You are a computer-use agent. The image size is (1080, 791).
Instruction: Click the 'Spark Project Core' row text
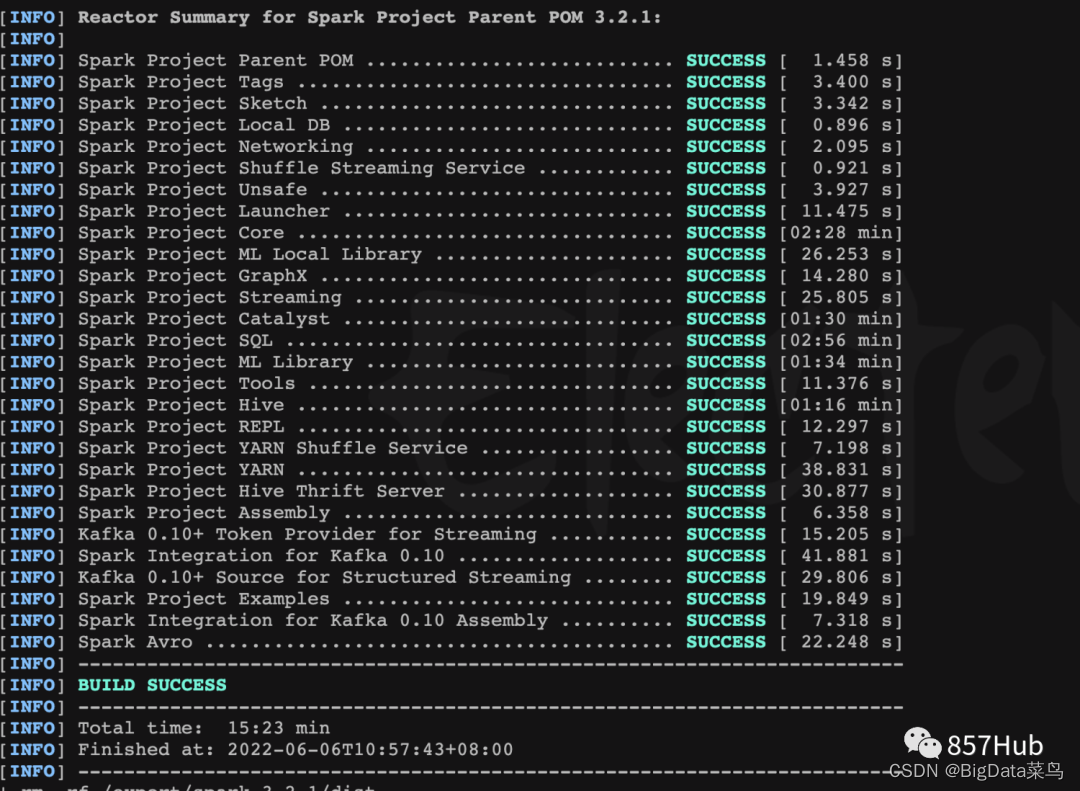(x=180, y=233)
